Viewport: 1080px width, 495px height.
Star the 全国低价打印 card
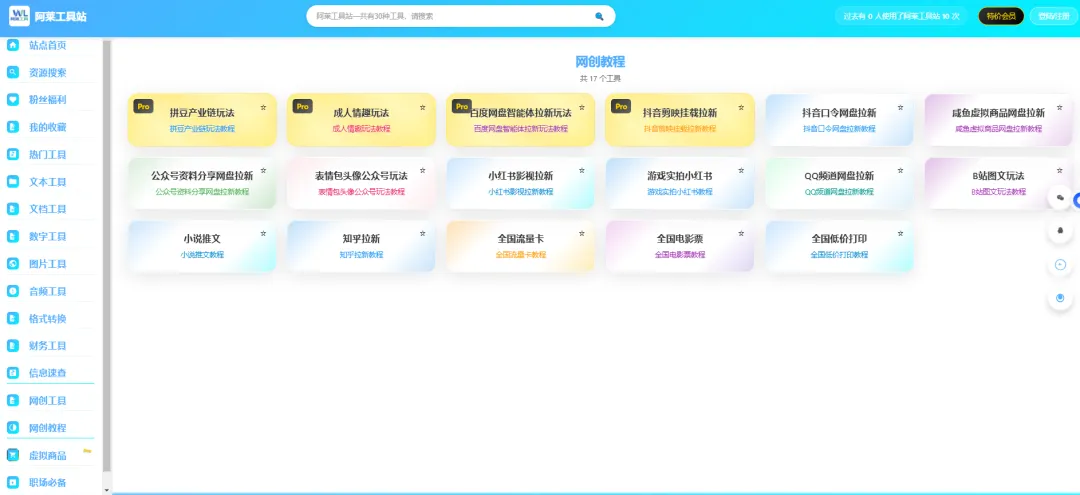click(x=900, y=234)
